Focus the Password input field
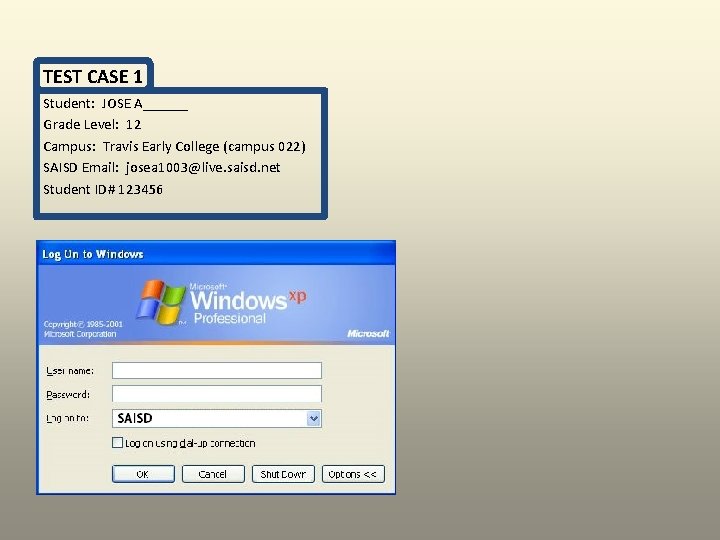720x540 pixels. 217,394
